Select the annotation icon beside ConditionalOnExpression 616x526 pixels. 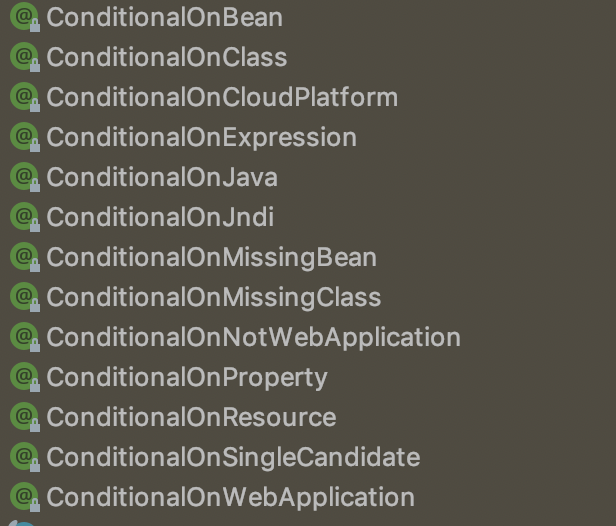pyautogui.click(x=22, y=137)
